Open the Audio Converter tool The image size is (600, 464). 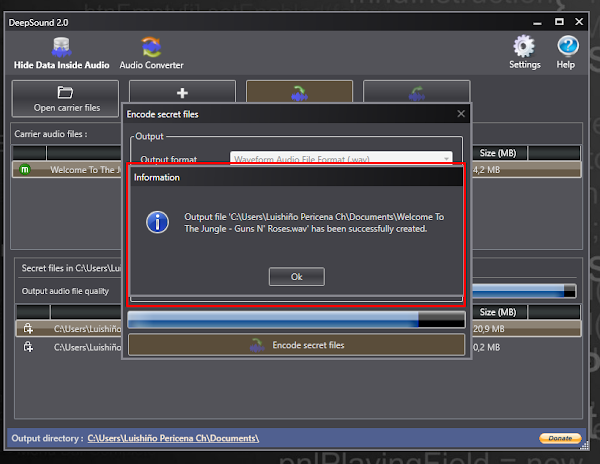[152, 54]
